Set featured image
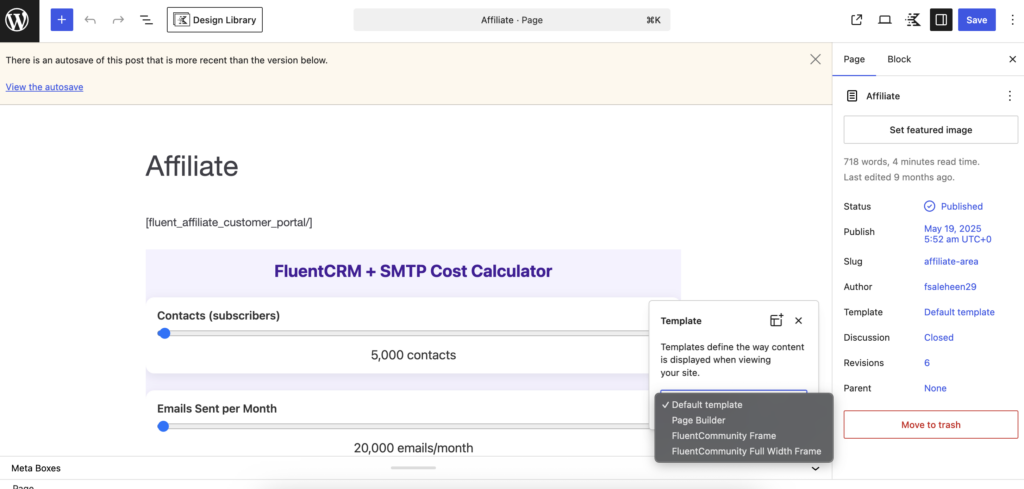 [x=931, y=130]
